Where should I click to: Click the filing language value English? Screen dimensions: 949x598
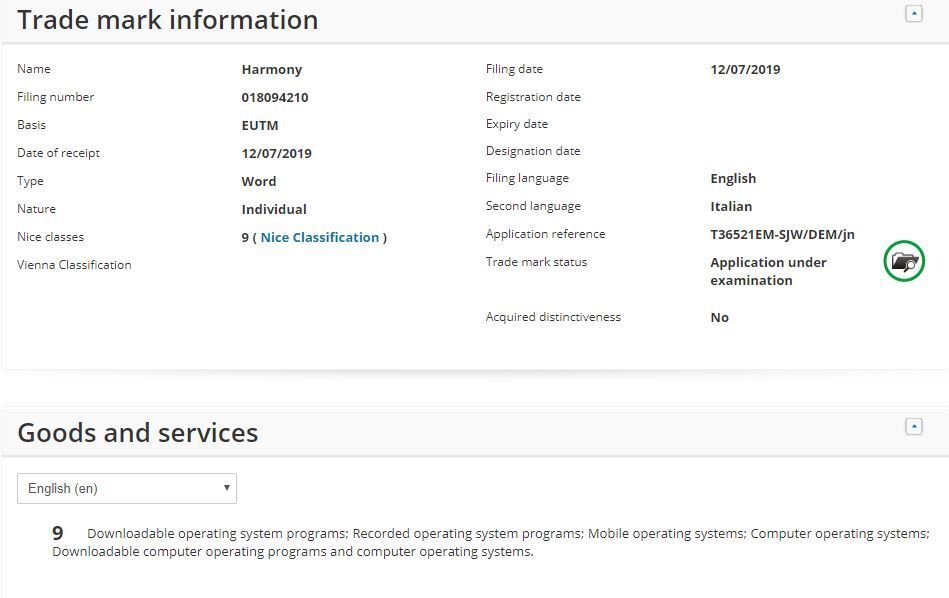point(733,178)
